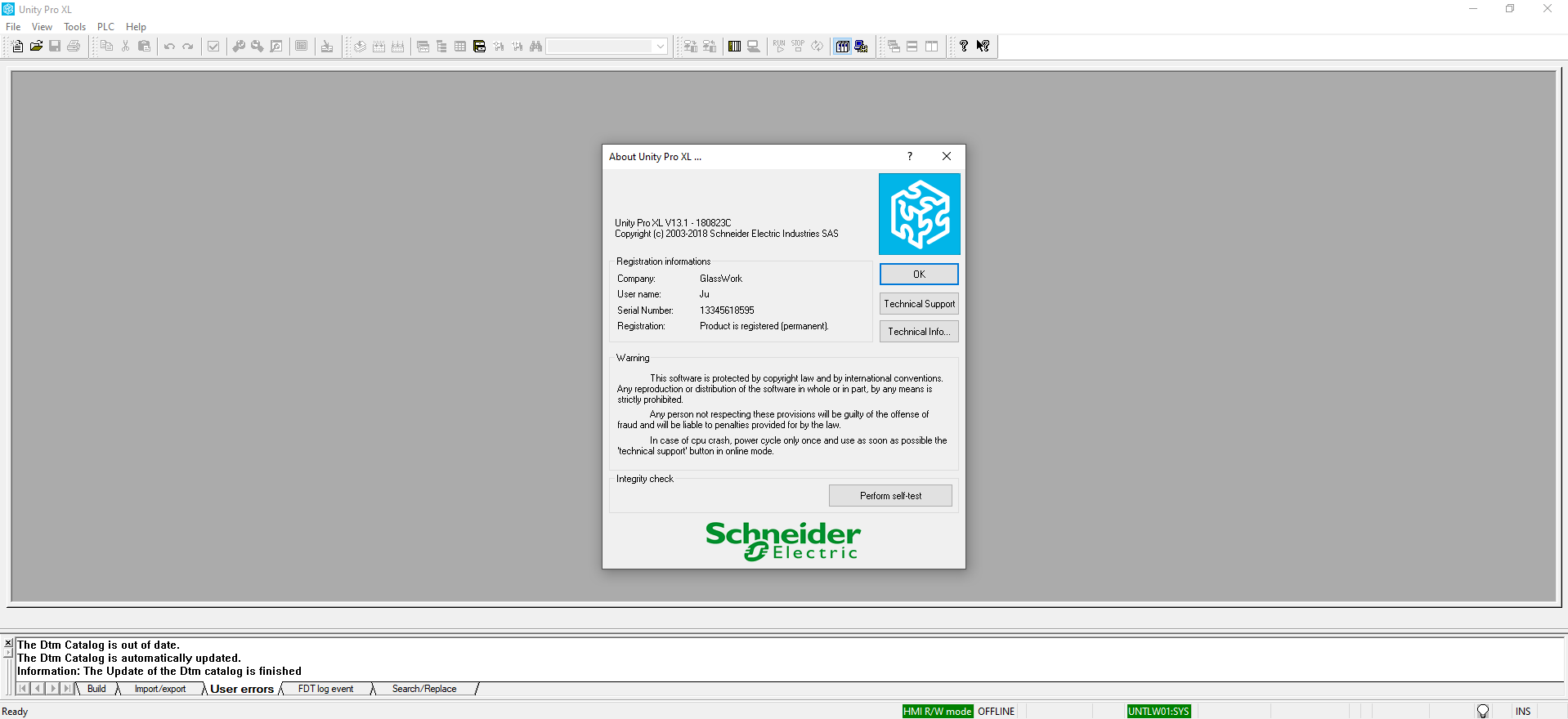Switch to the Import/export output tab
Screen dimensions: 1568x719
[160, 689]
